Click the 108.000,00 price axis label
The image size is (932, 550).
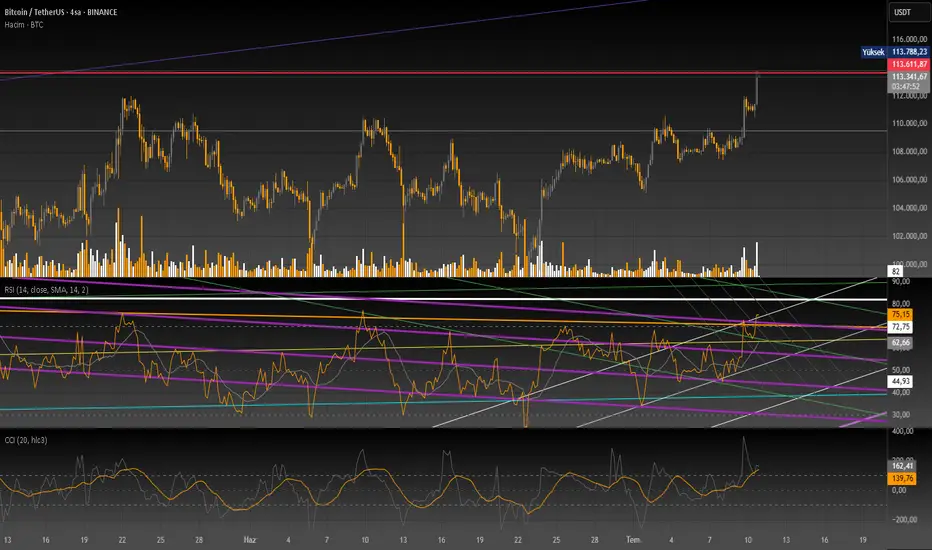909,152
